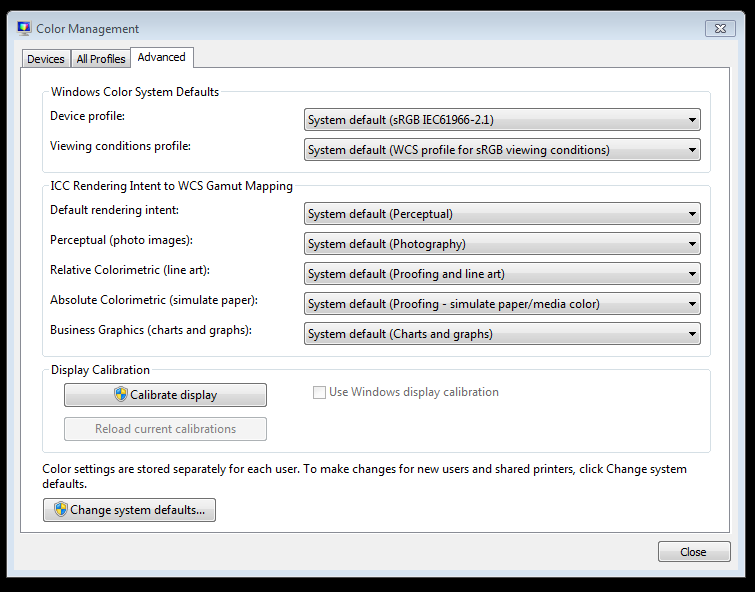Open the Device profile dropdown
The width and height of the screenshot is (755, 592).
click(x=501, y=120)
